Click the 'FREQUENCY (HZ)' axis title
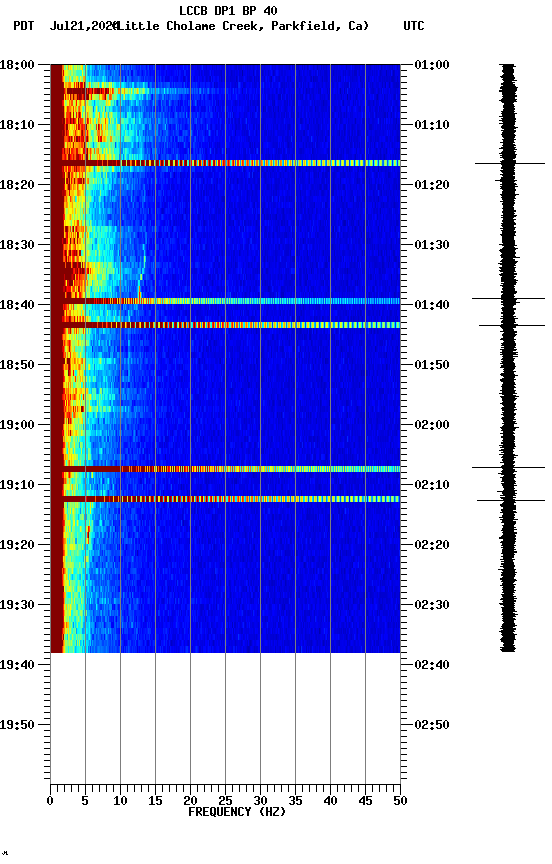 pos(237,813)
